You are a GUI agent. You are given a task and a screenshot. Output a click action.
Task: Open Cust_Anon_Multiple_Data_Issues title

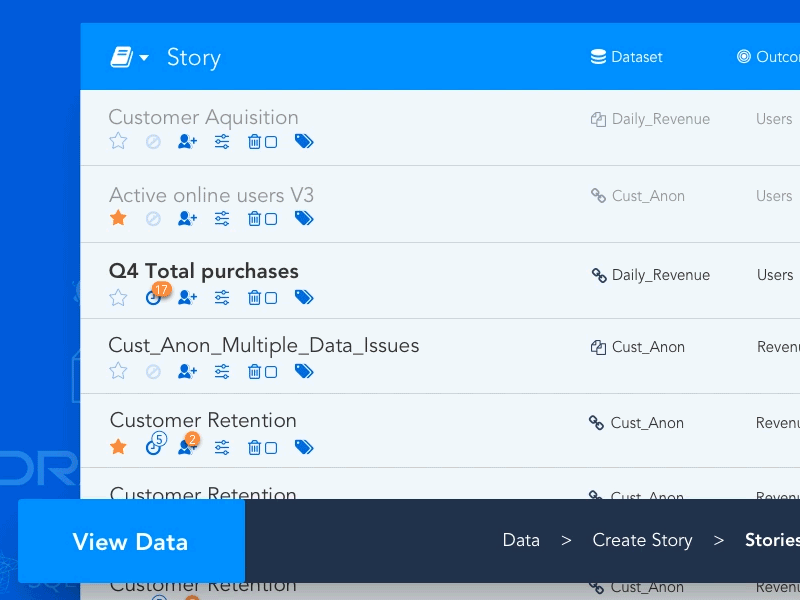click(264, 345)
